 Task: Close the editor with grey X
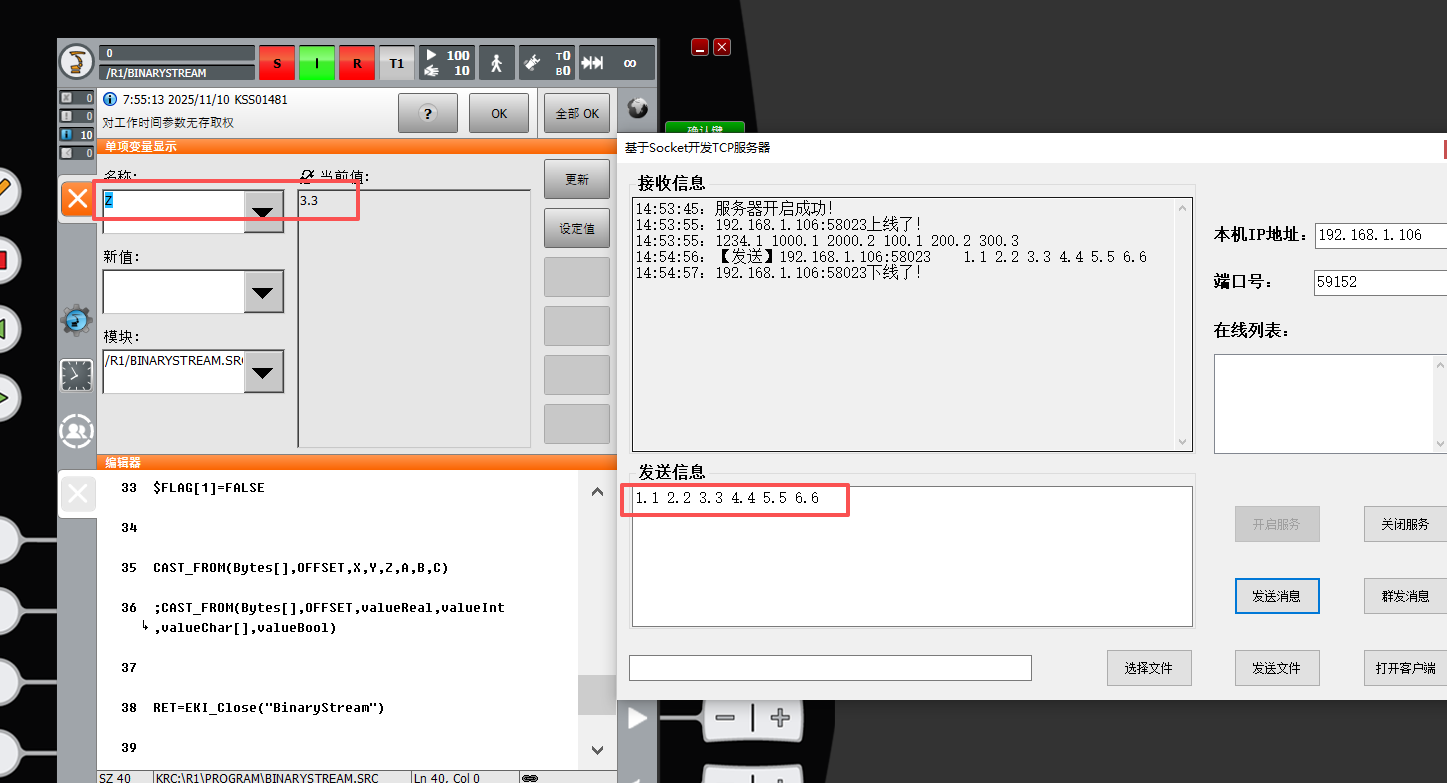coord(77,493)
